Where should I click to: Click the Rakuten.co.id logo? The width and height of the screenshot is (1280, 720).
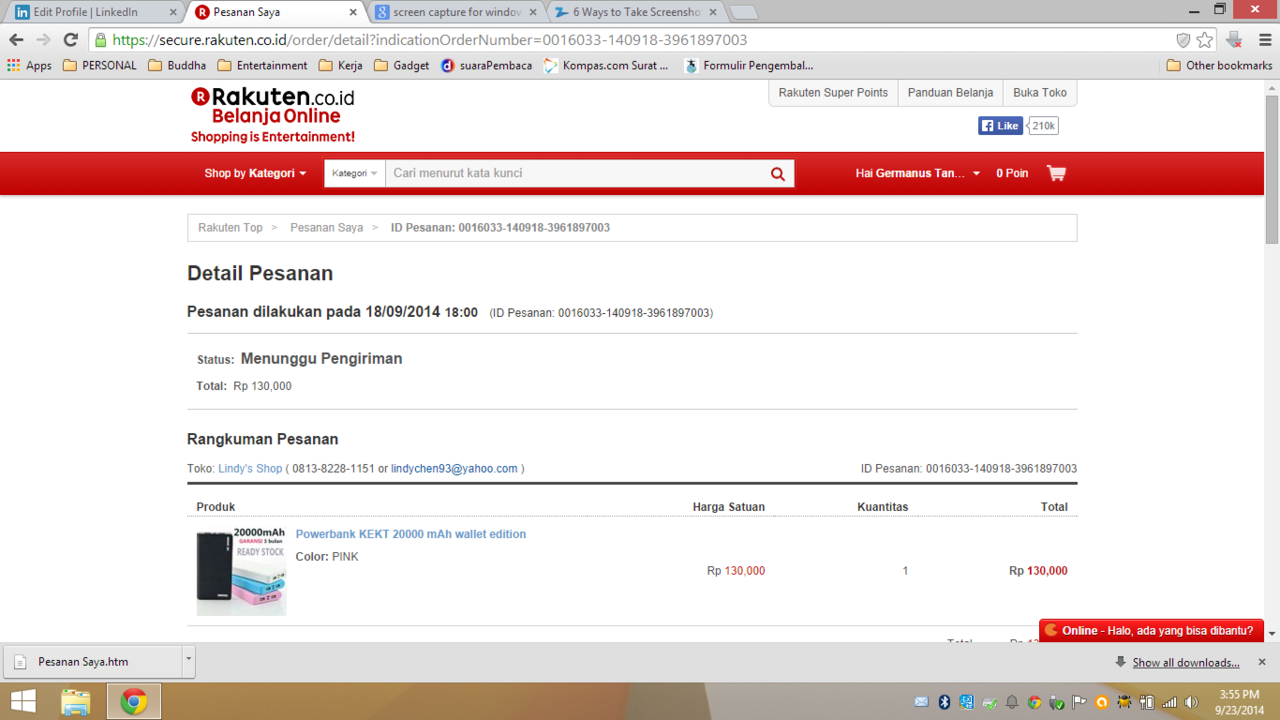coord(272,115)
